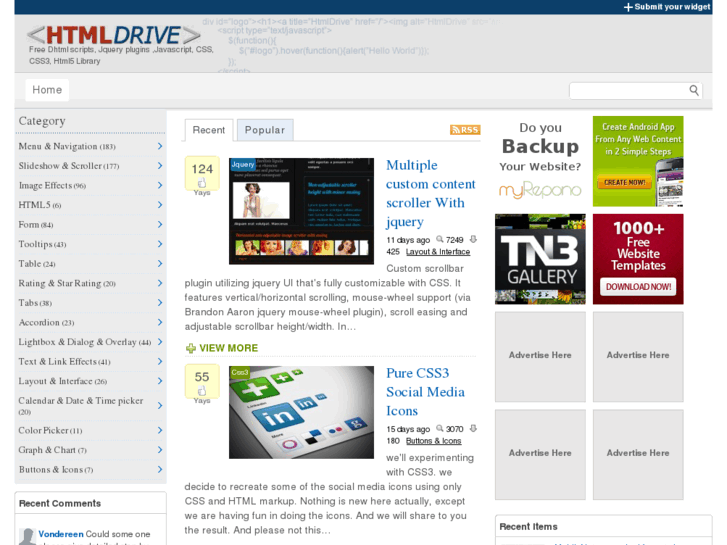Switch to the Recent tab
This screenshot has width=727, height=545.
(209, 130)
